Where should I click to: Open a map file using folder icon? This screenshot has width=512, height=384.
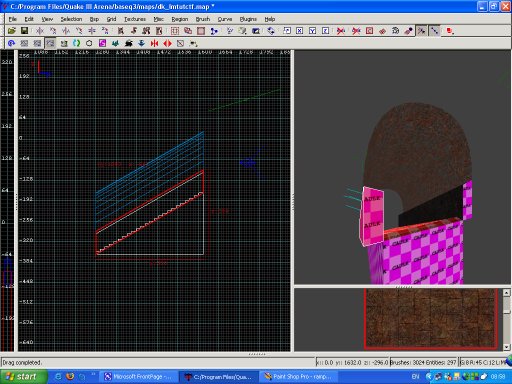(11, 31)
